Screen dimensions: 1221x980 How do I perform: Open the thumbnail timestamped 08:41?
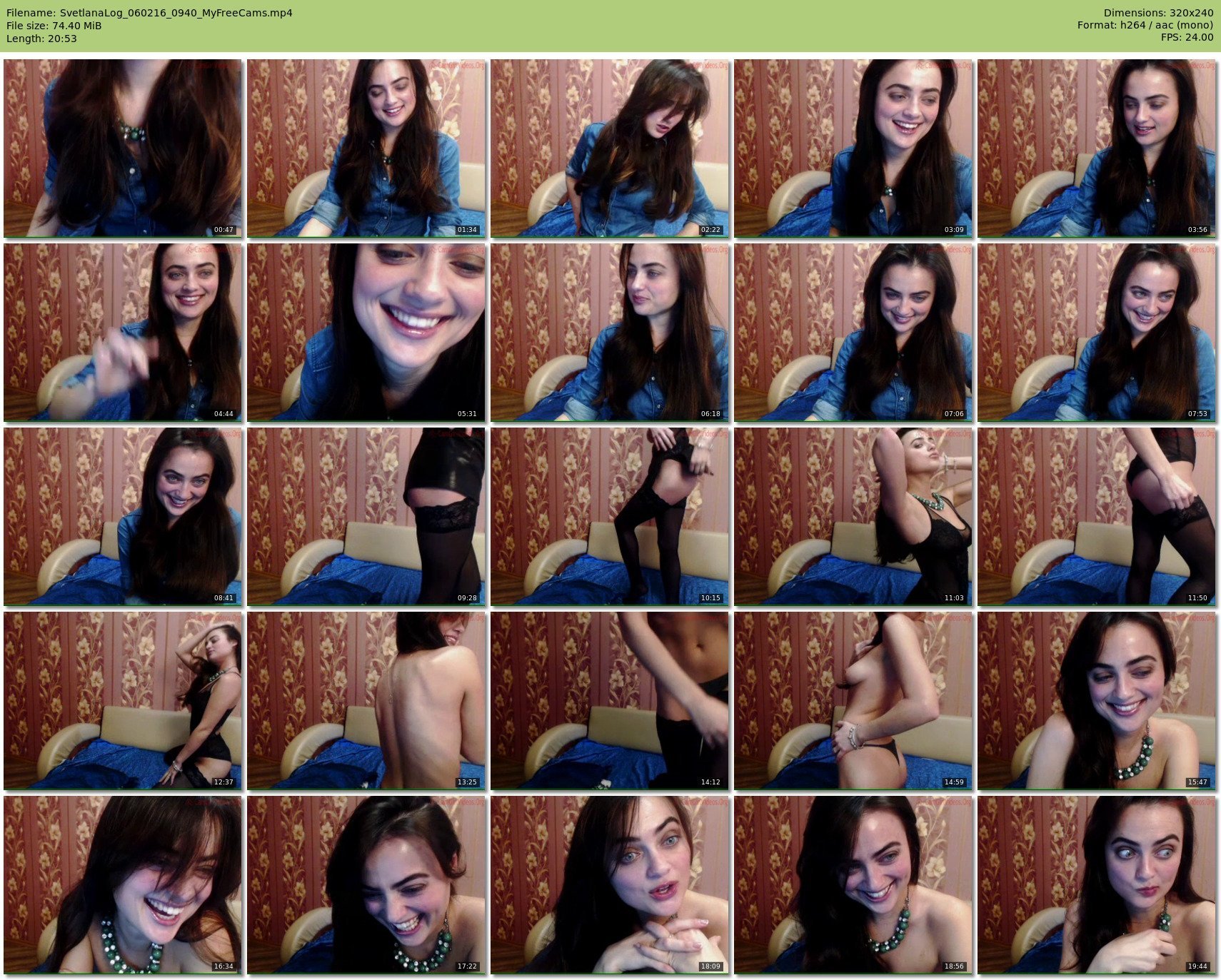point(123,516)
